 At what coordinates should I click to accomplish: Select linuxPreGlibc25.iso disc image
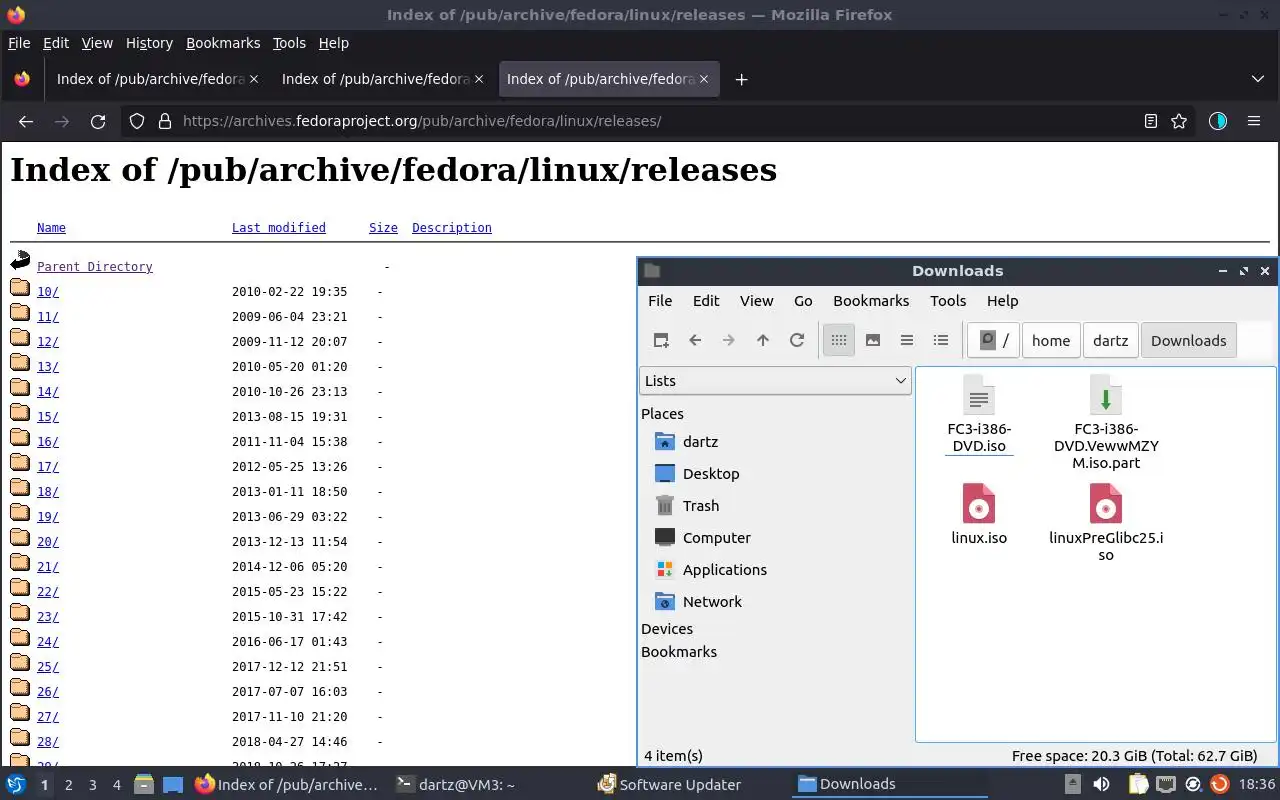pyautogui.click(x=1106, y=522)
